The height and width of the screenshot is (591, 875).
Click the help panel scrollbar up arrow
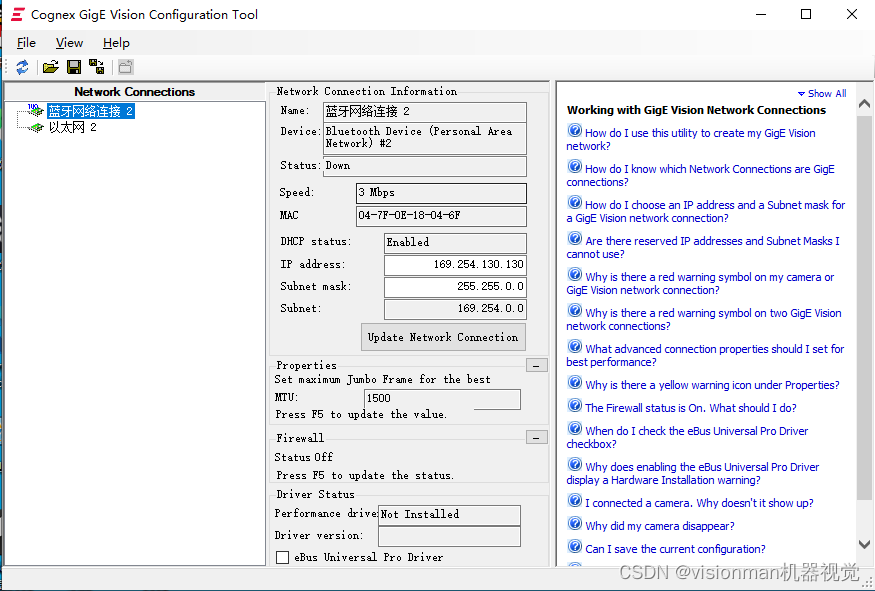pyautogui.click(x=864, y=104)
